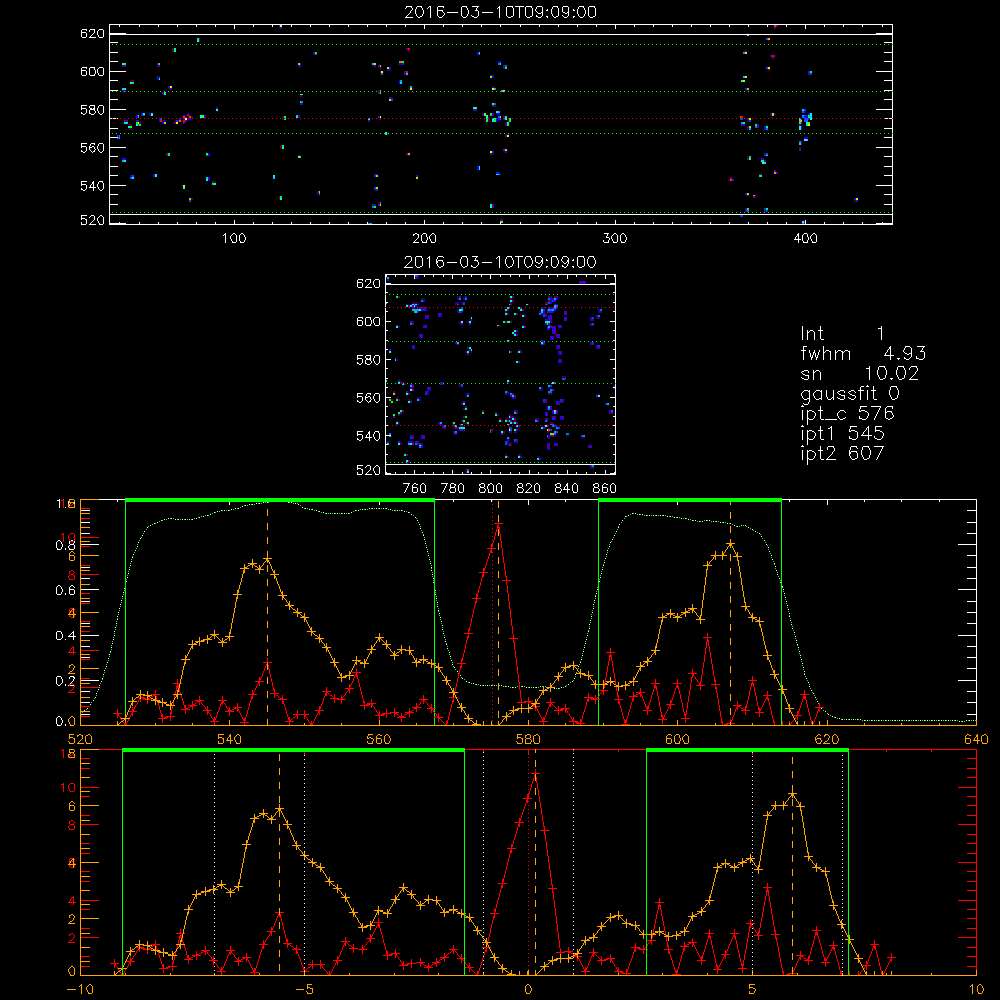Click the orange 520 x-axis label of the profile plot
This screenshot has height=1000, width=1000.
click(x=80, y=740)
